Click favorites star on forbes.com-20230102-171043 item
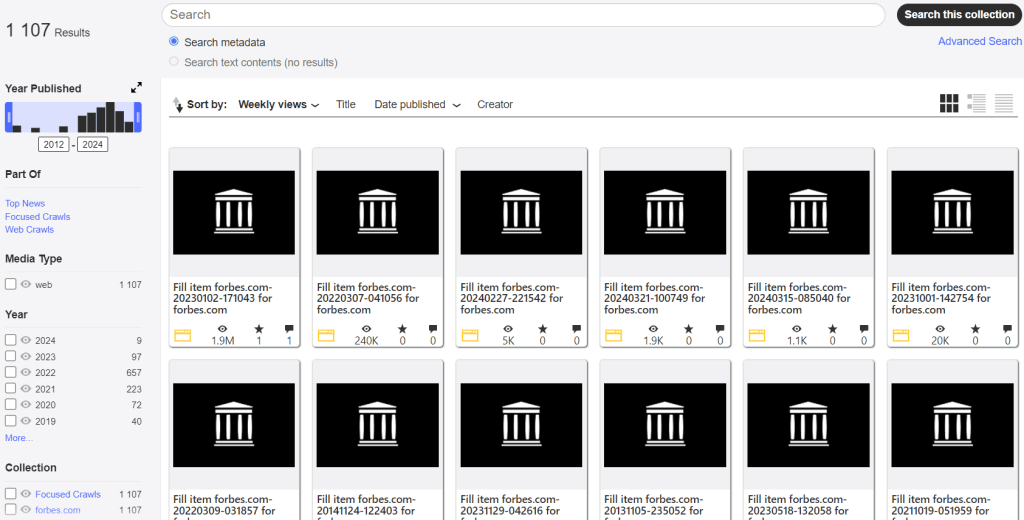The image size is (1024, 520). pyautogui.click(x=258, y=329)
